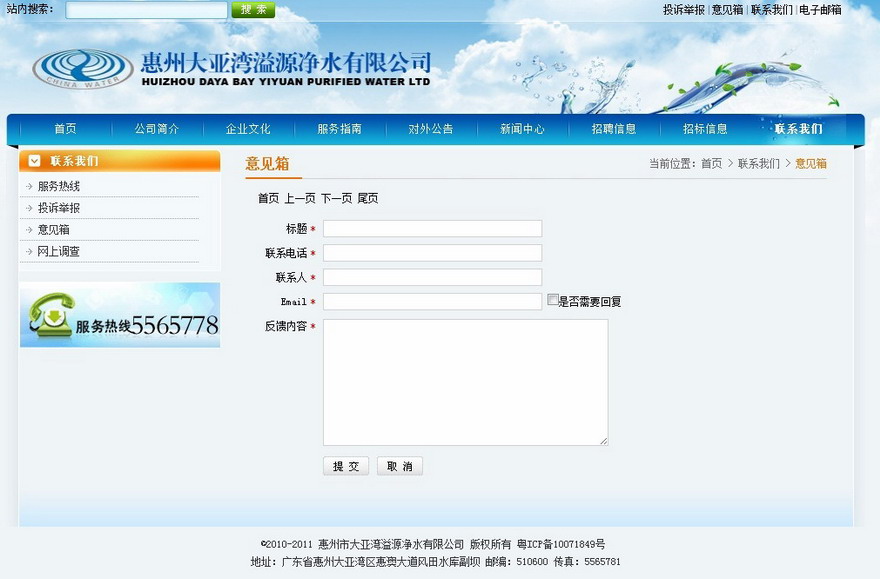Select 招标信息 in the navigation bar
Image resolution: width=880 pixels, height=579 pixels.
(x=705, y=129)
